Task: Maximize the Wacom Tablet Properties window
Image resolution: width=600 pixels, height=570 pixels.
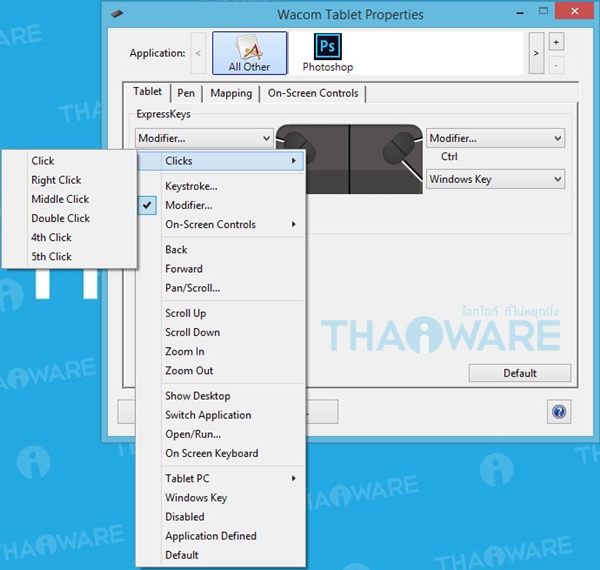Action: 543,11
